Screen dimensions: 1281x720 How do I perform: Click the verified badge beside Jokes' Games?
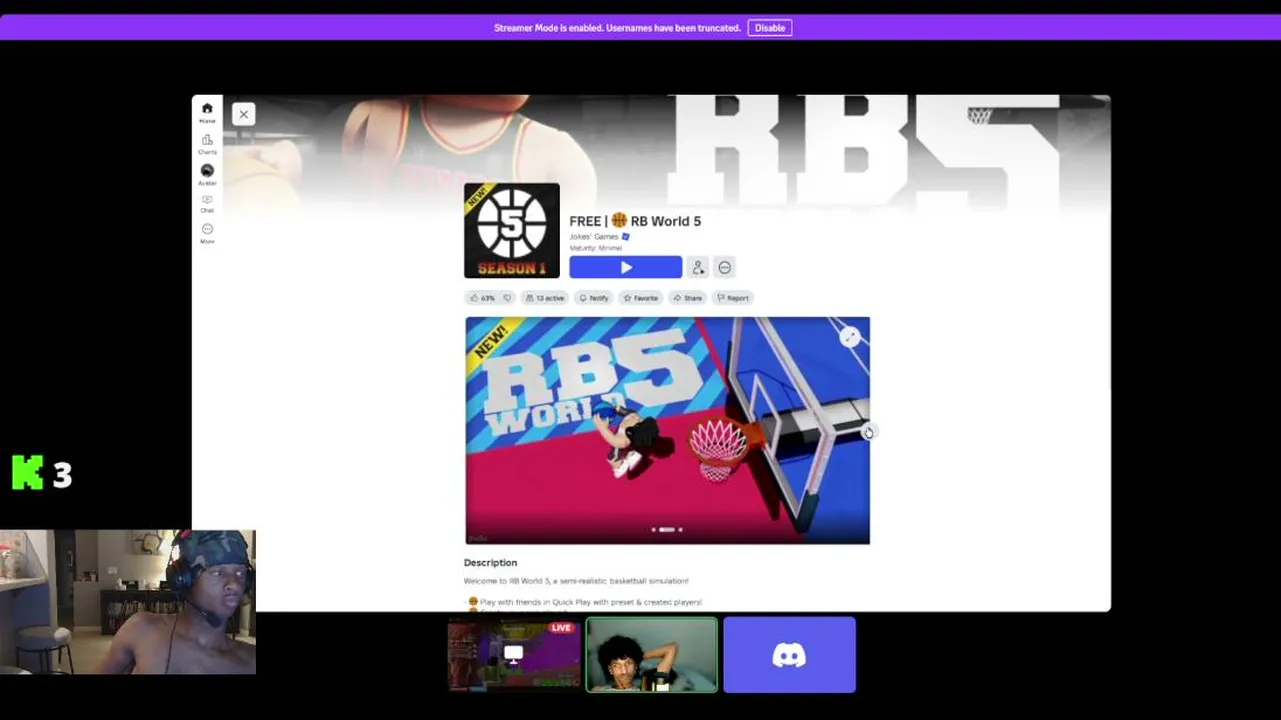coord(626,237)
